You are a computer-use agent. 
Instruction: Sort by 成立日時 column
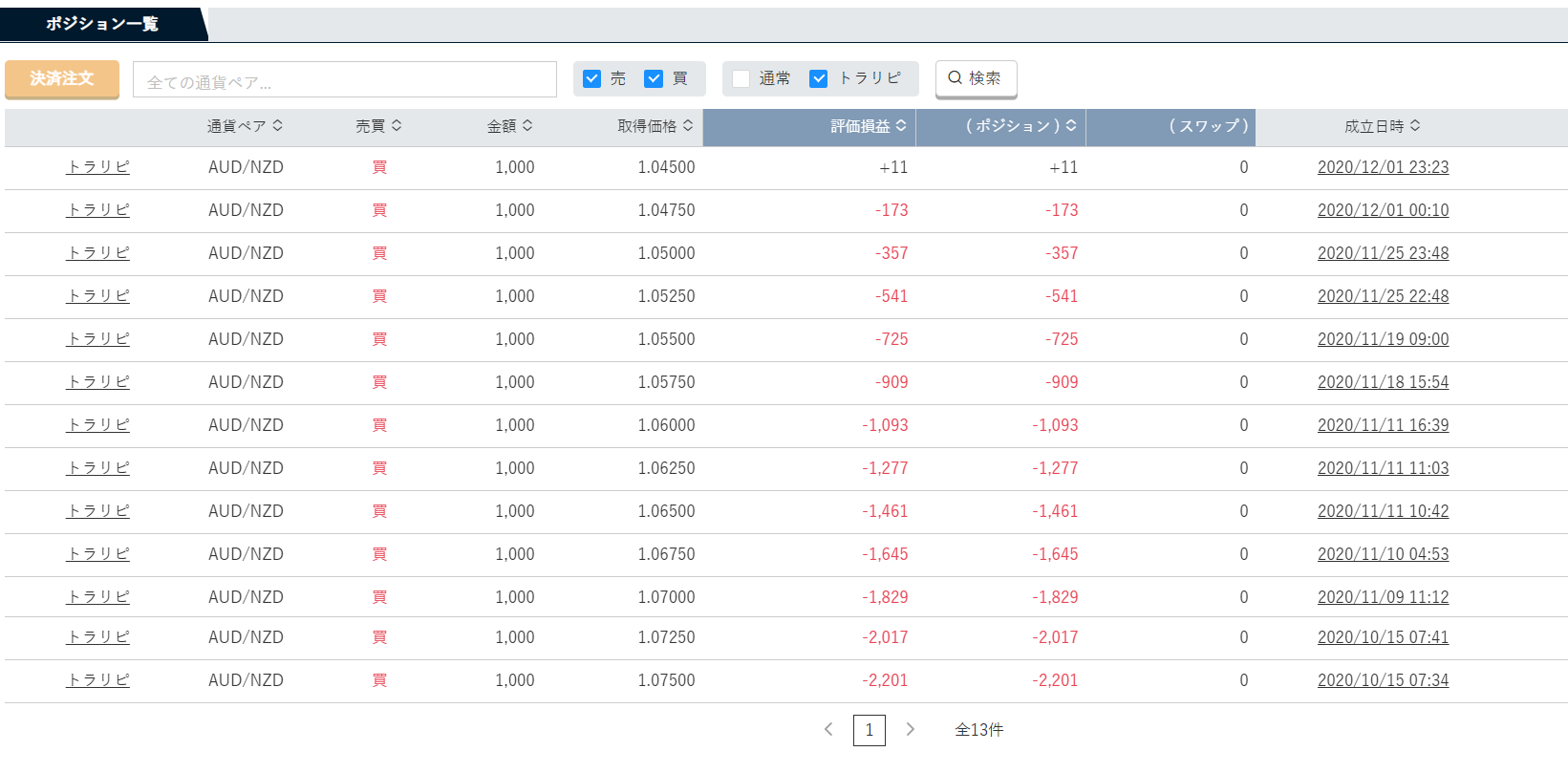1383,126
